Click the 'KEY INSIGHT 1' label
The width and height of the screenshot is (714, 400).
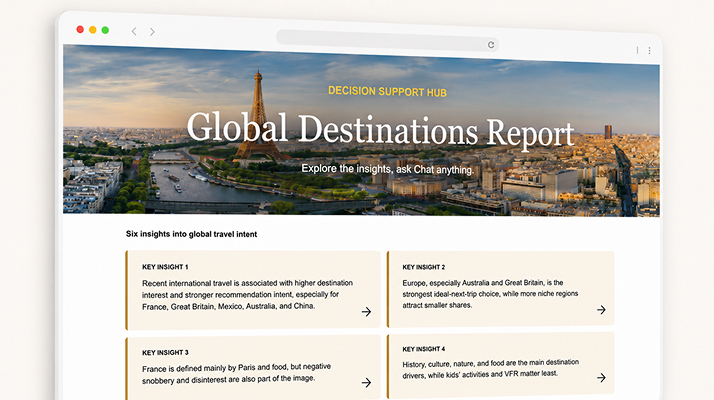[x=165, y=267]
